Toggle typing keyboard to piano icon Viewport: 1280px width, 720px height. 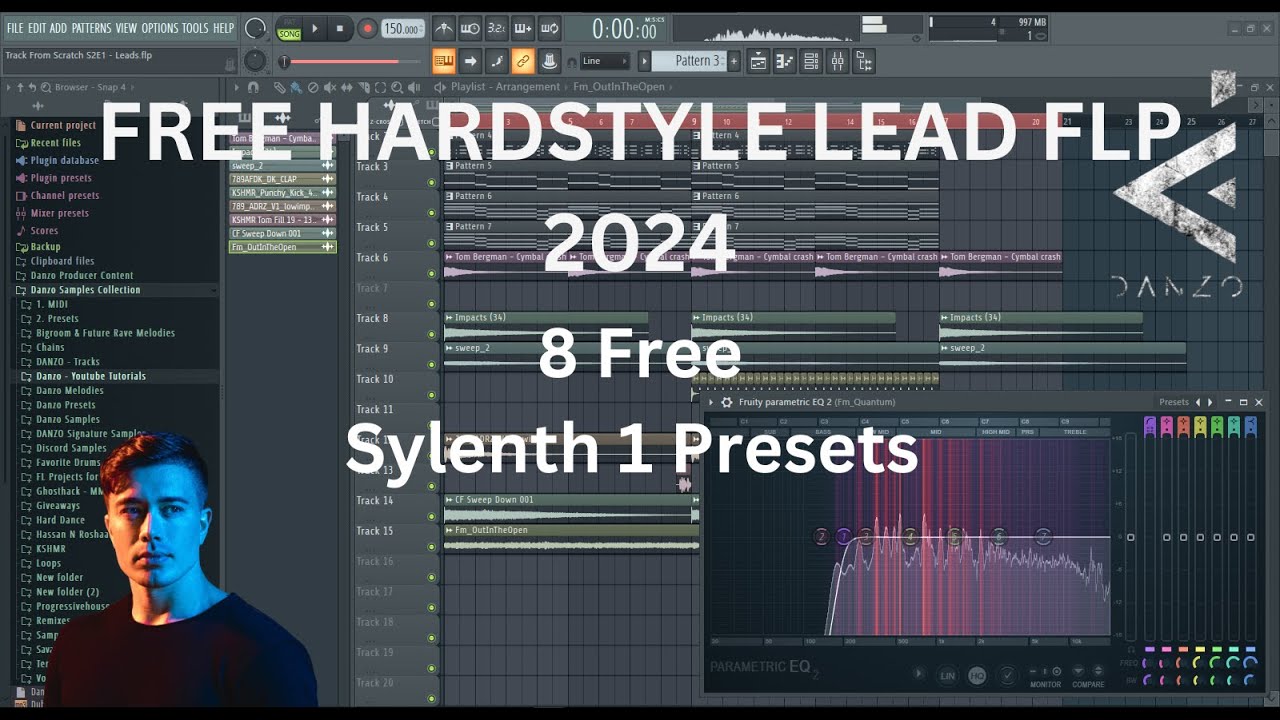click(444, 61)
